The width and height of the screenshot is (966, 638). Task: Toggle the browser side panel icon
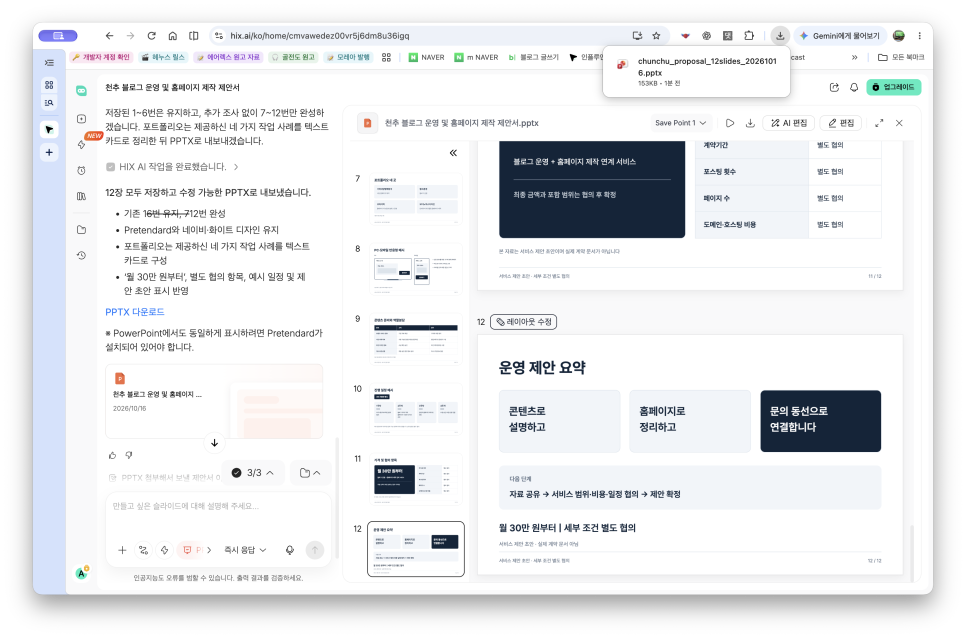pos(193,36)
